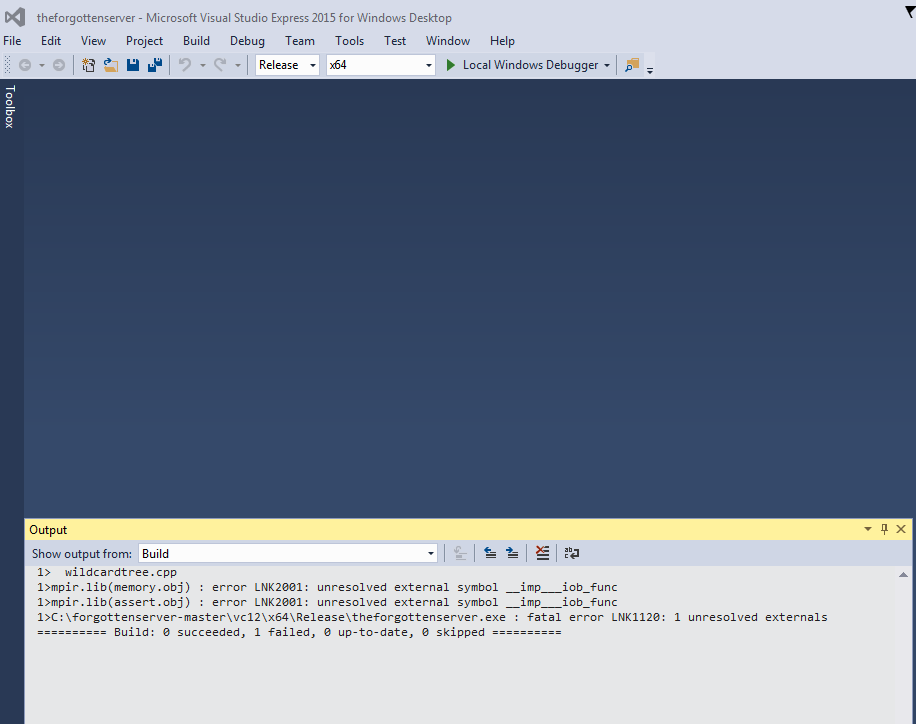916x724 pixels.
Task: Navigate forward with the forward arrow icon
Action: (x=59, y=65)
